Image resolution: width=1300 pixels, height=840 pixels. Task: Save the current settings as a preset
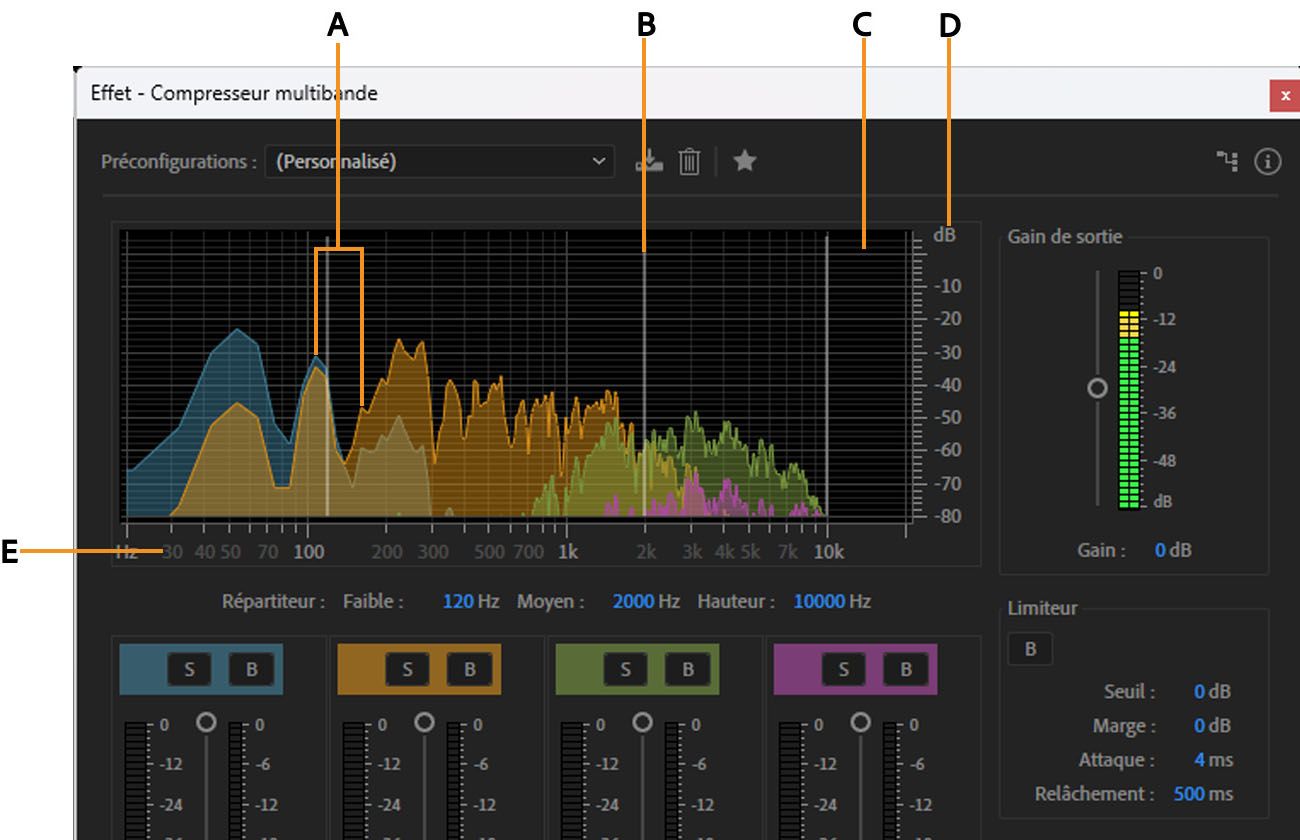(x=649, y=161)
